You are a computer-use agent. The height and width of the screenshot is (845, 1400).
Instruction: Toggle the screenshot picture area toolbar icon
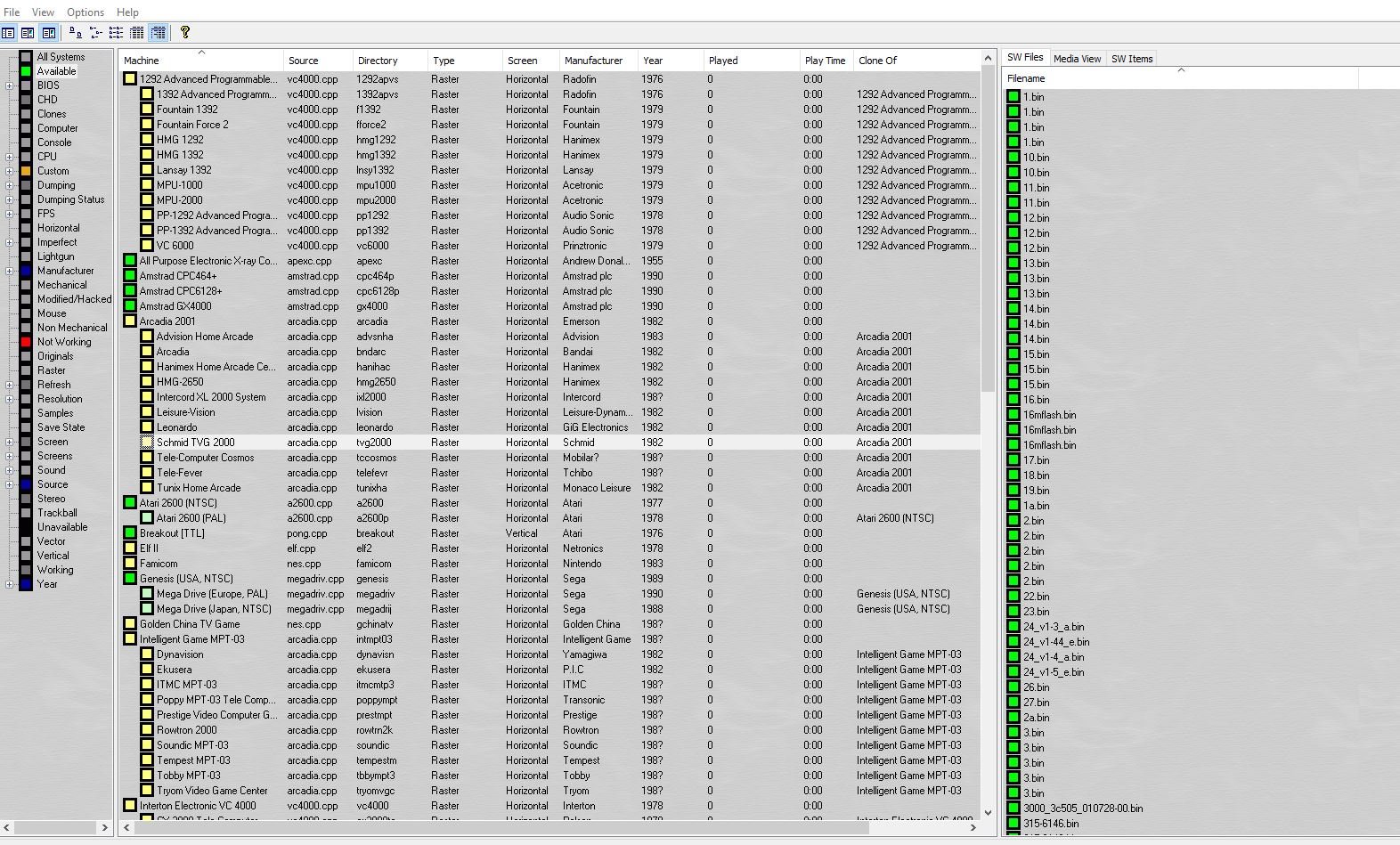click(x=28, y=33)
